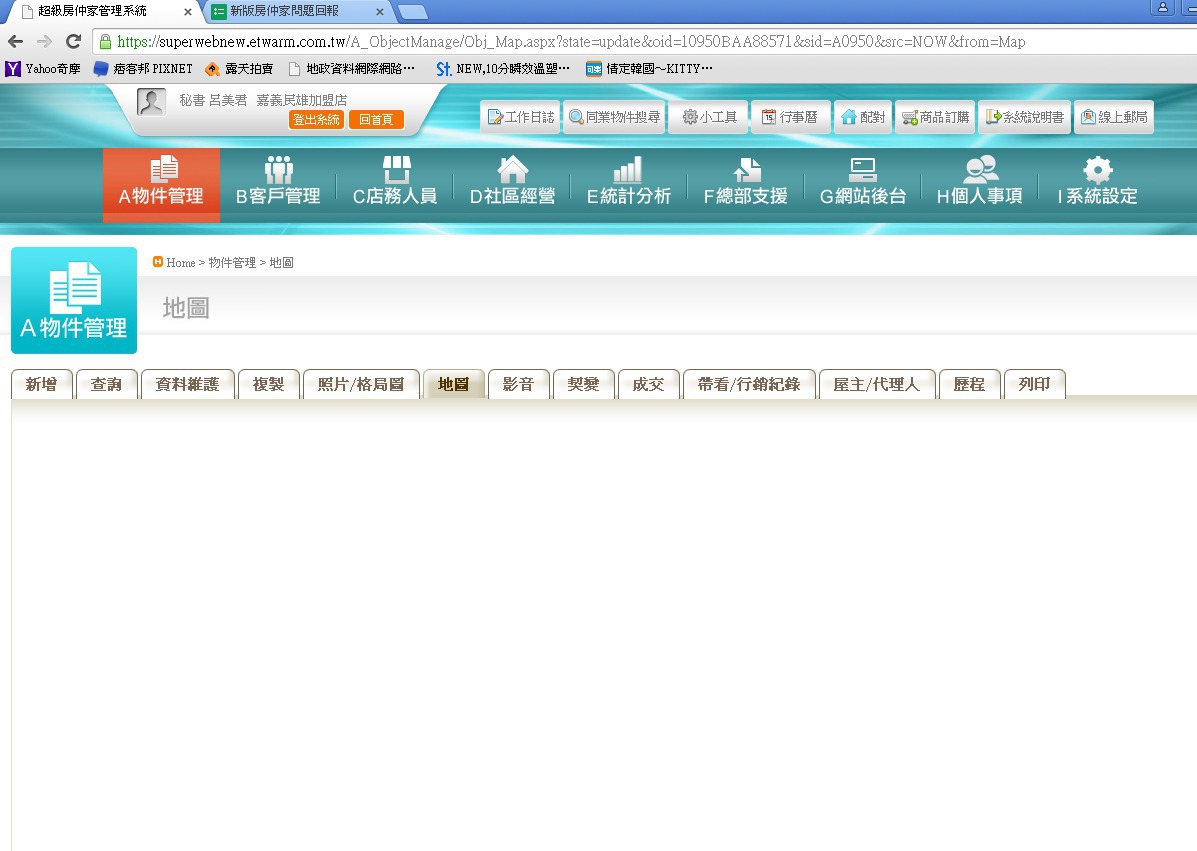This screenshot has width=1197, height=851.
Task: Open 線上郵局 toolbar button
Action: coord(1114,117)
